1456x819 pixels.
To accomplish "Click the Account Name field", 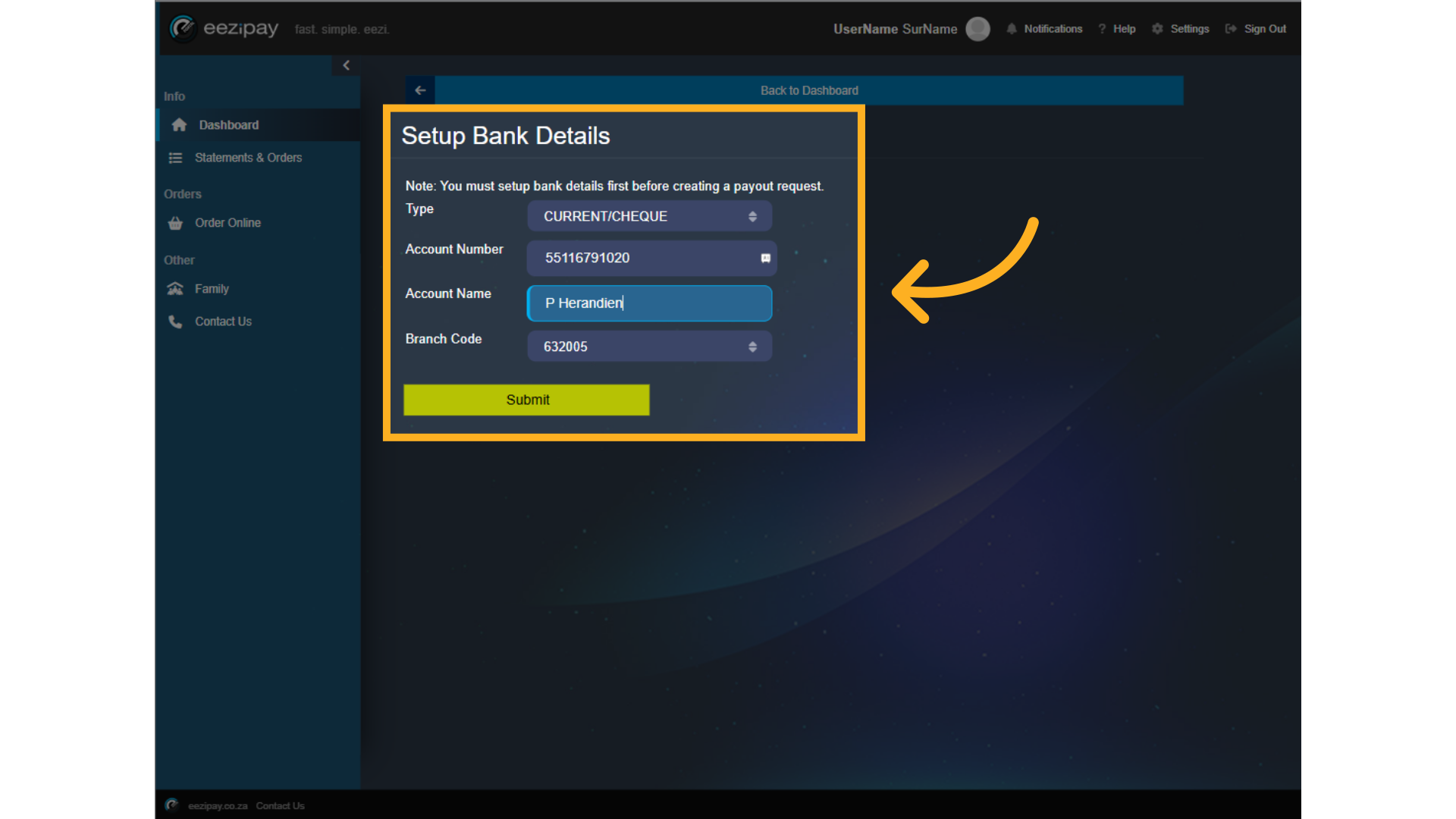I will (x=650, y=303).
